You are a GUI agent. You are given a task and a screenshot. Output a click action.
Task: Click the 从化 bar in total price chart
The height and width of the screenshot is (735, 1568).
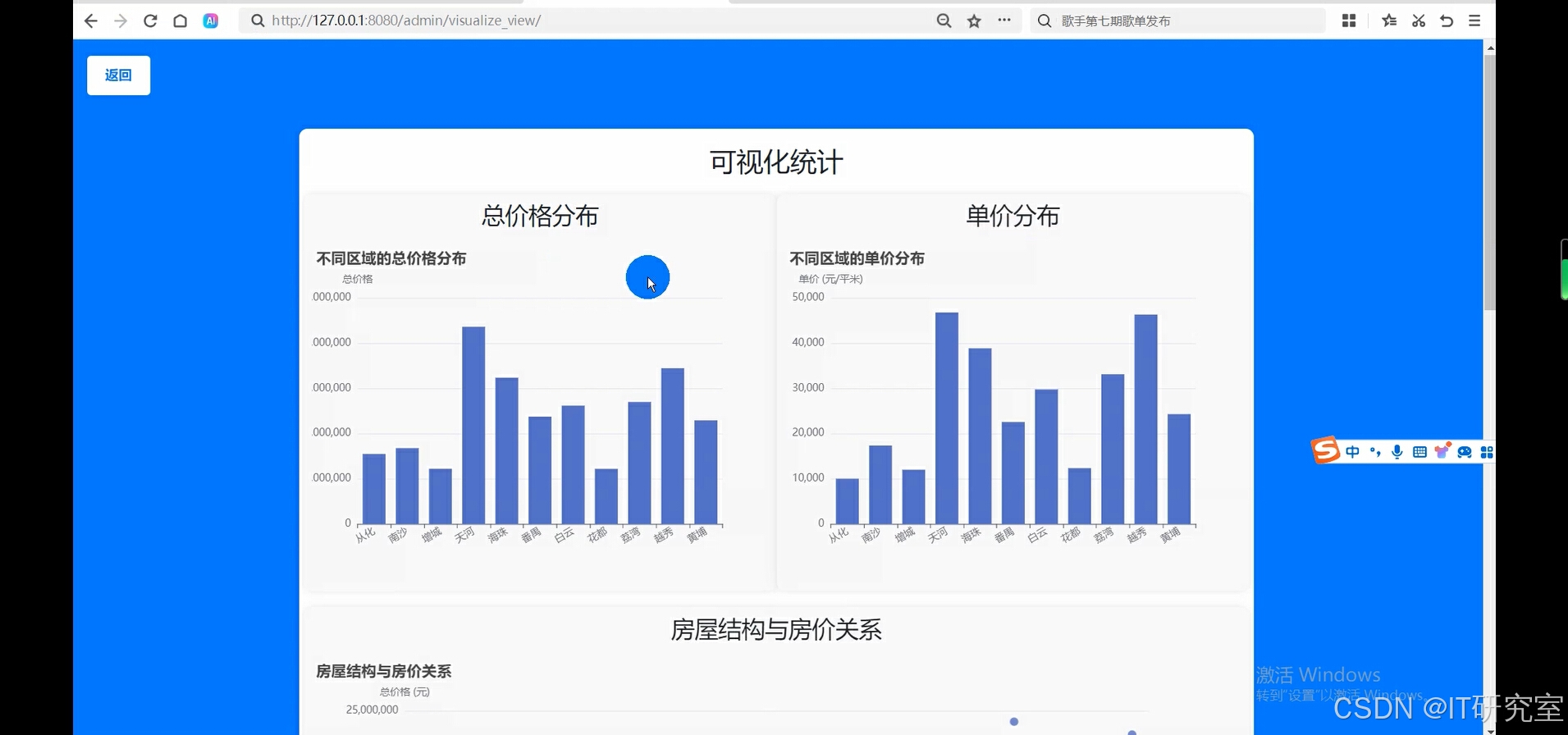tap(374, 488)
